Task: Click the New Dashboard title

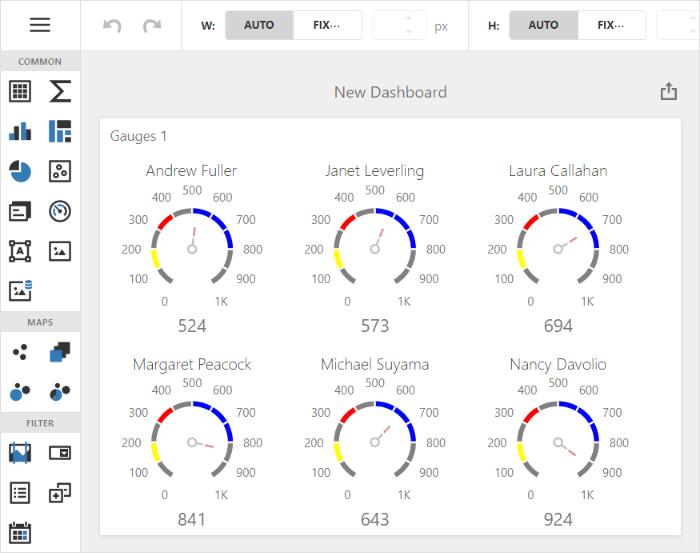Action: (x=391, y=92)
